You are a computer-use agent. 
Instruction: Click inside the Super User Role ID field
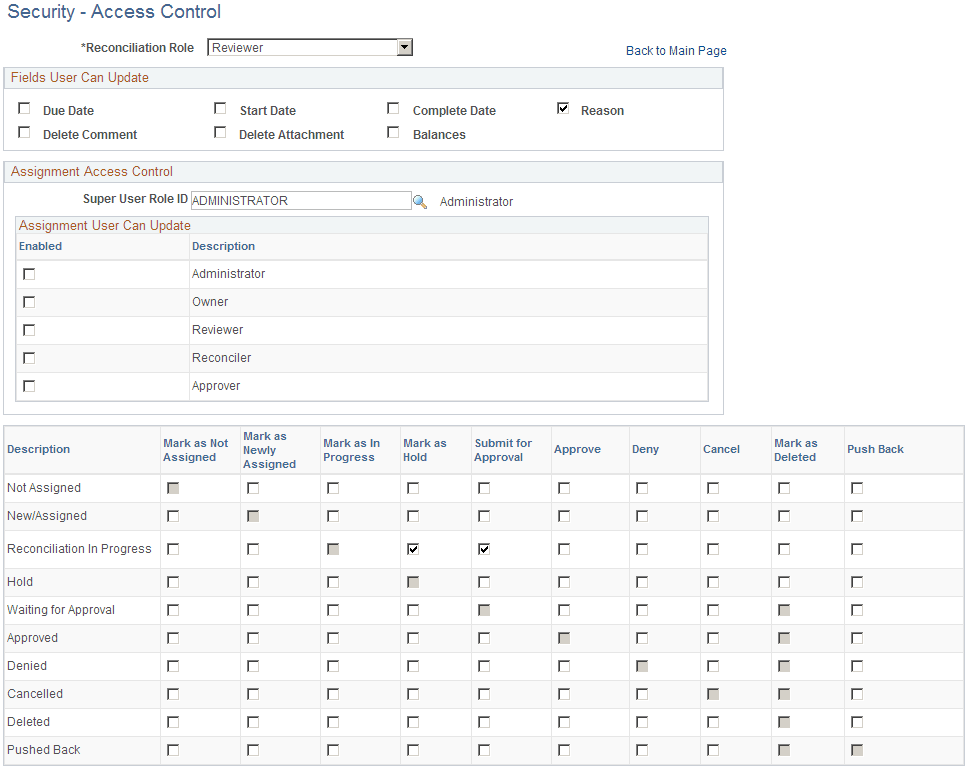300,201
